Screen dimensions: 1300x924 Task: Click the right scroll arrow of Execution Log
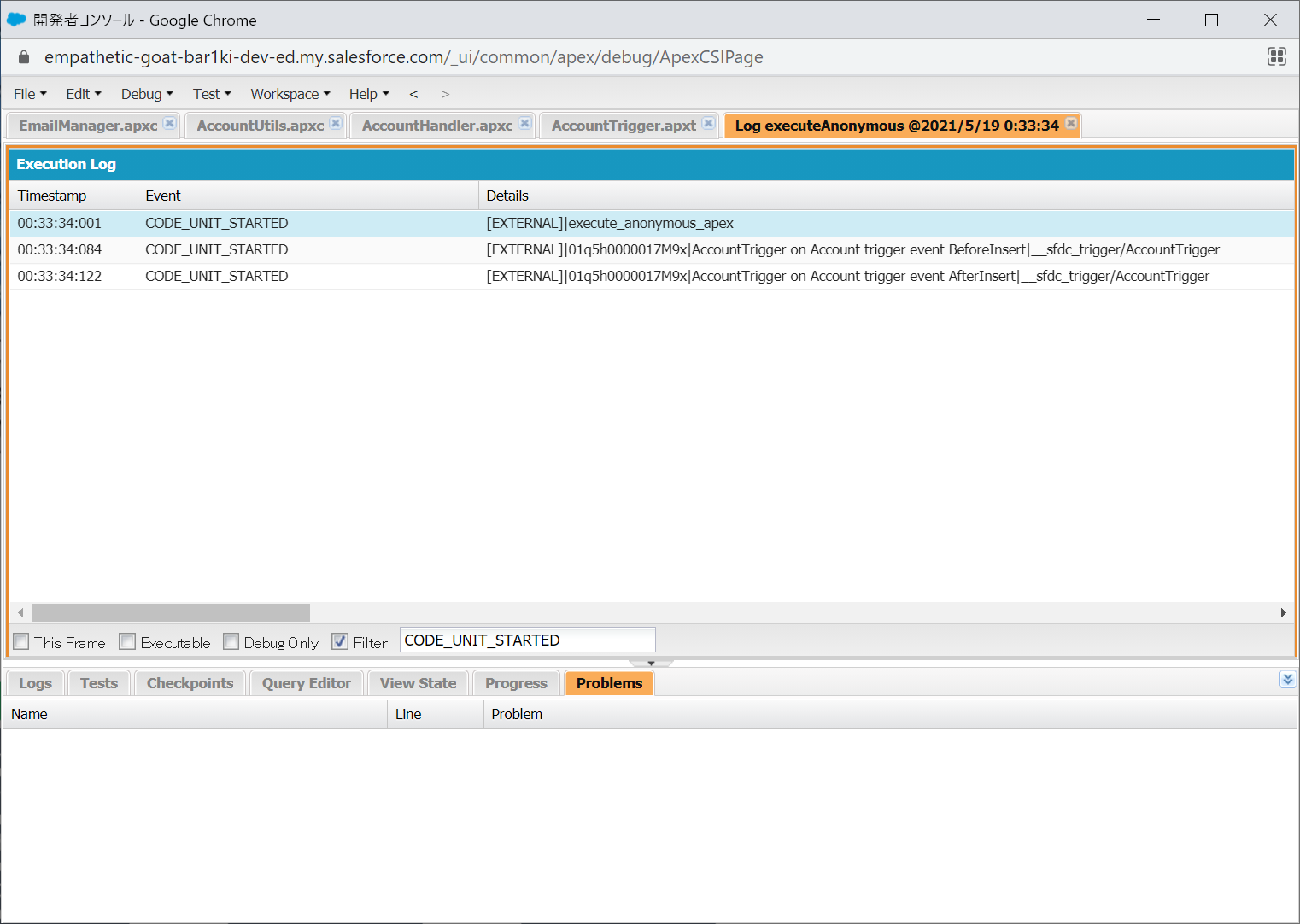(x=1283, y=613)
